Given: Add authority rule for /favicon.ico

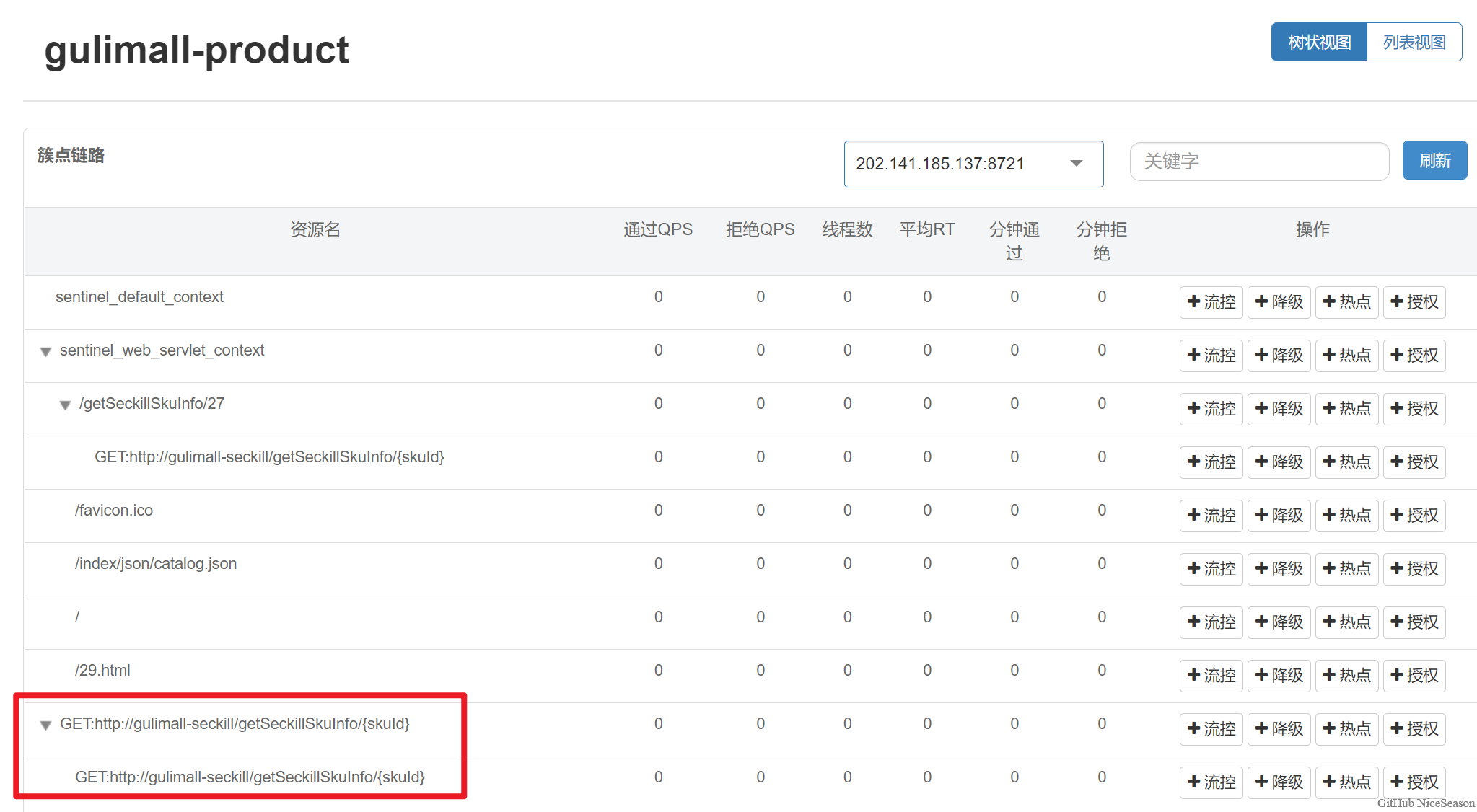Looking at the screenshot, I should pos(1414,516).
